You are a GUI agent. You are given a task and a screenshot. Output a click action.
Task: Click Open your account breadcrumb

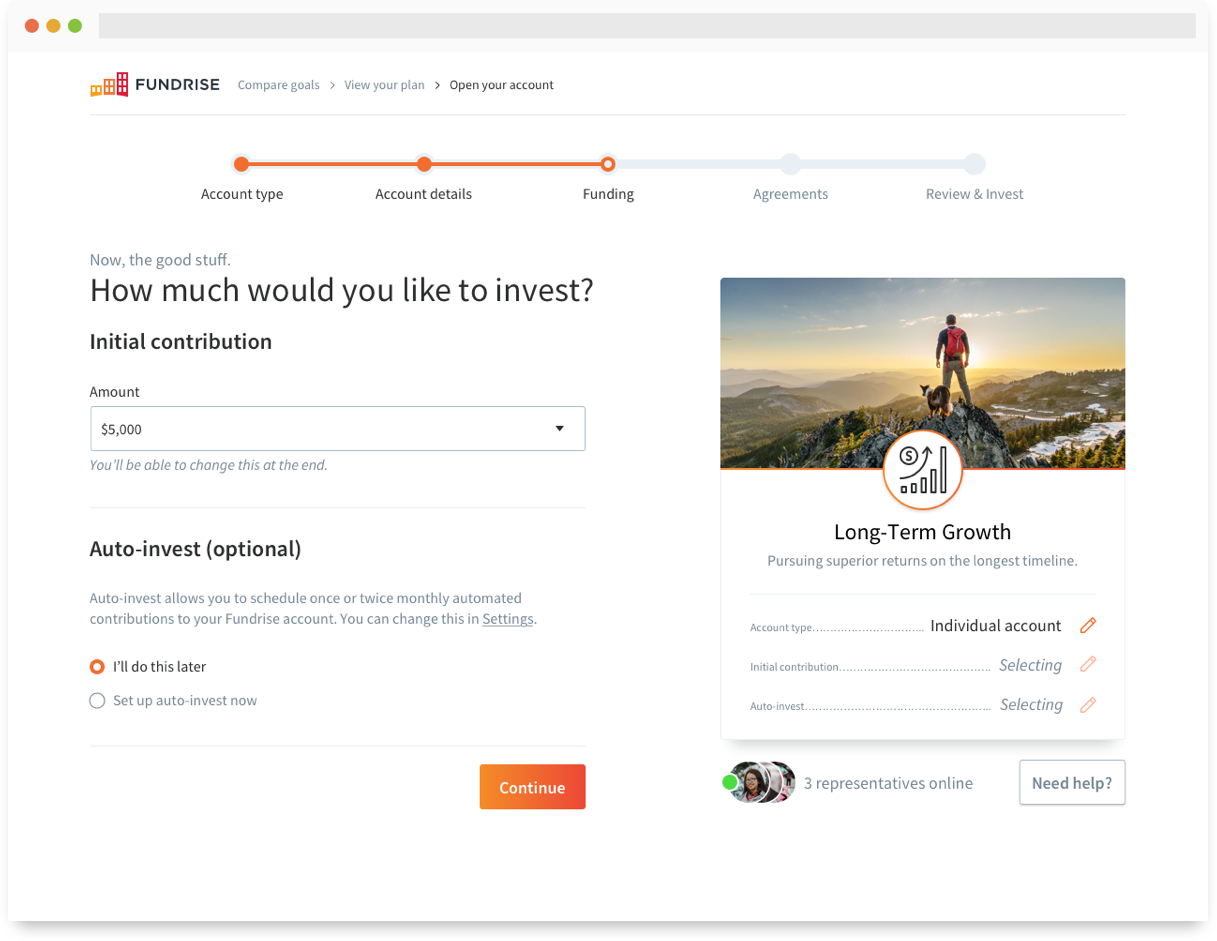(x=501, y=85)
